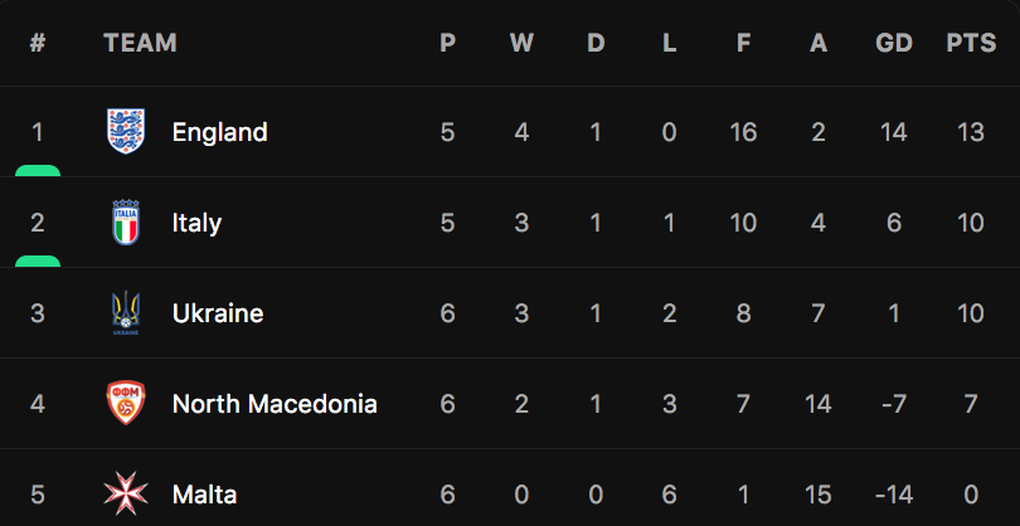
Task: Select the Malta team name
Action: (204, 495)
